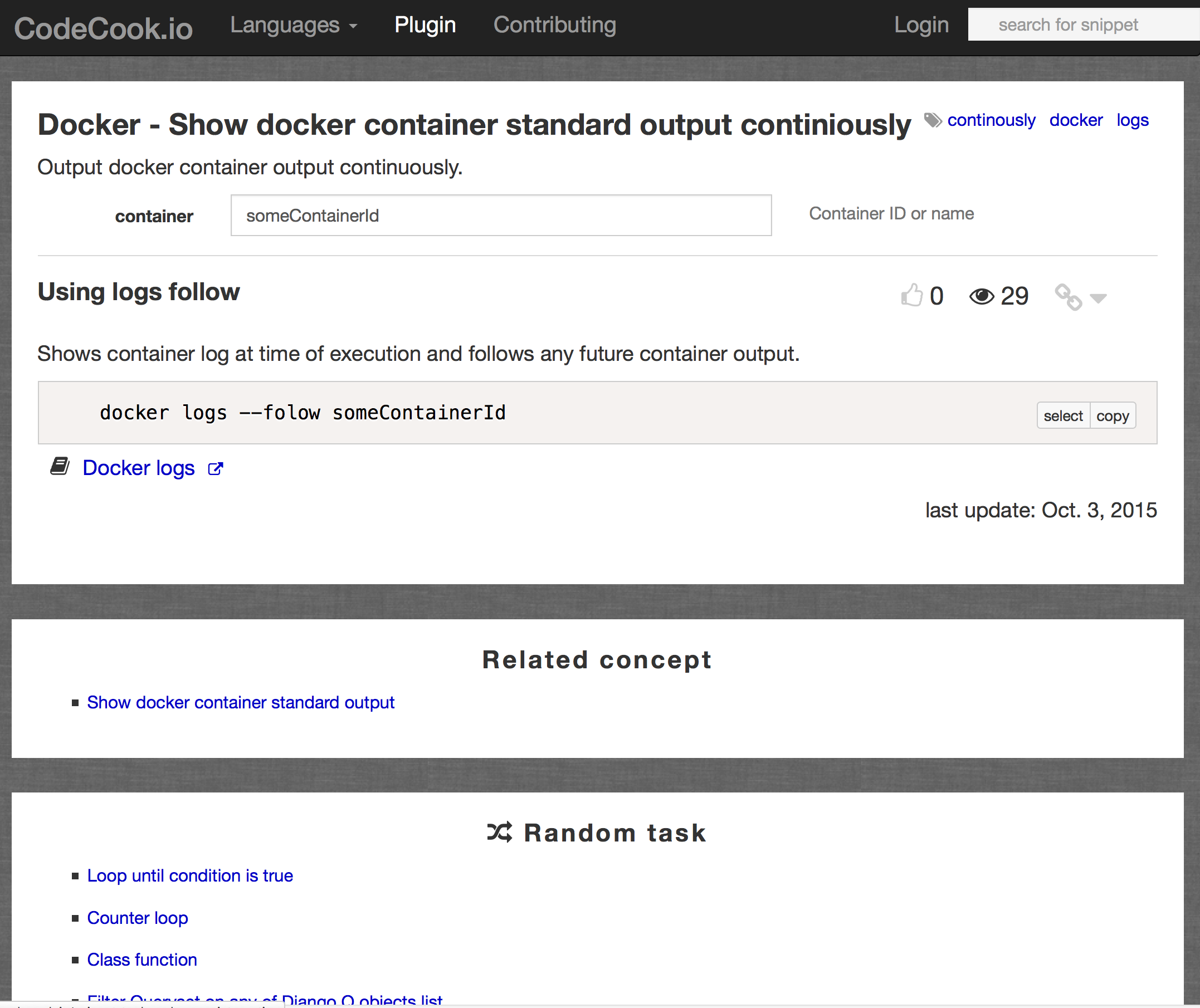Click the book icon beside Docker logs
The image size is (1200, 1008).
pyautogui.click(x=60, y=466)
